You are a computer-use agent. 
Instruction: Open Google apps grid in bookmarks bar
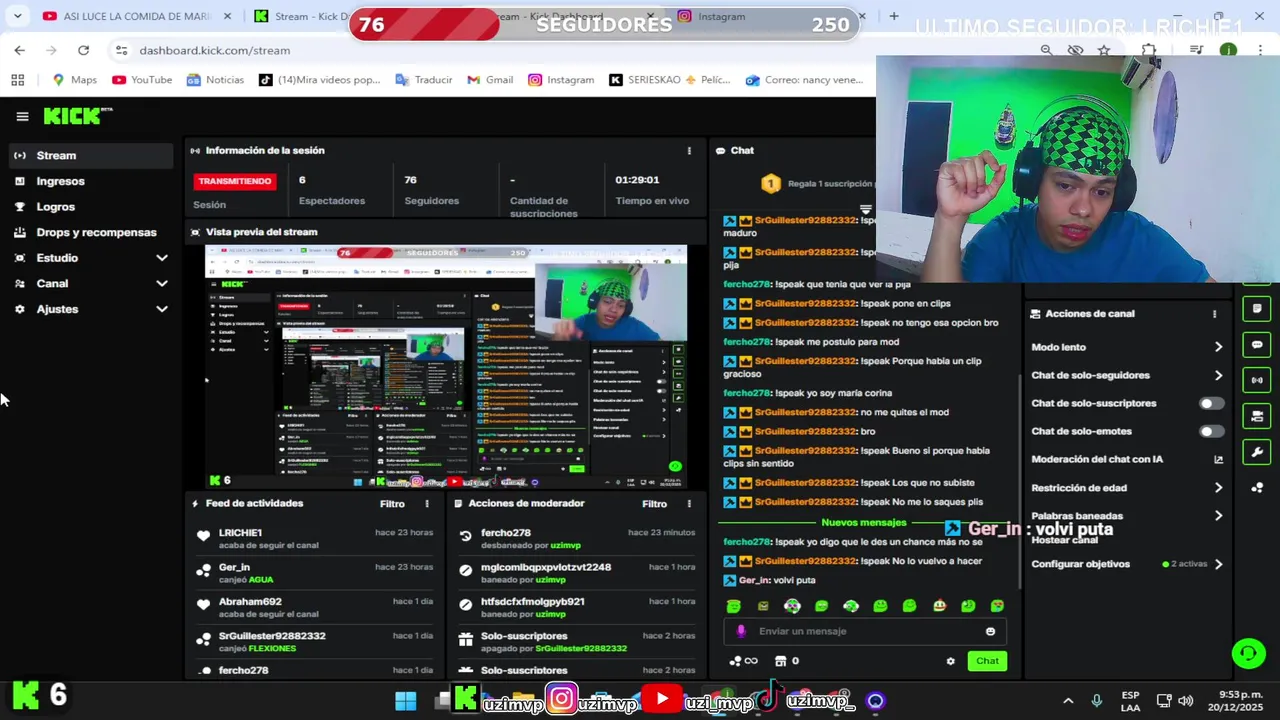click(x=17, y=80)
